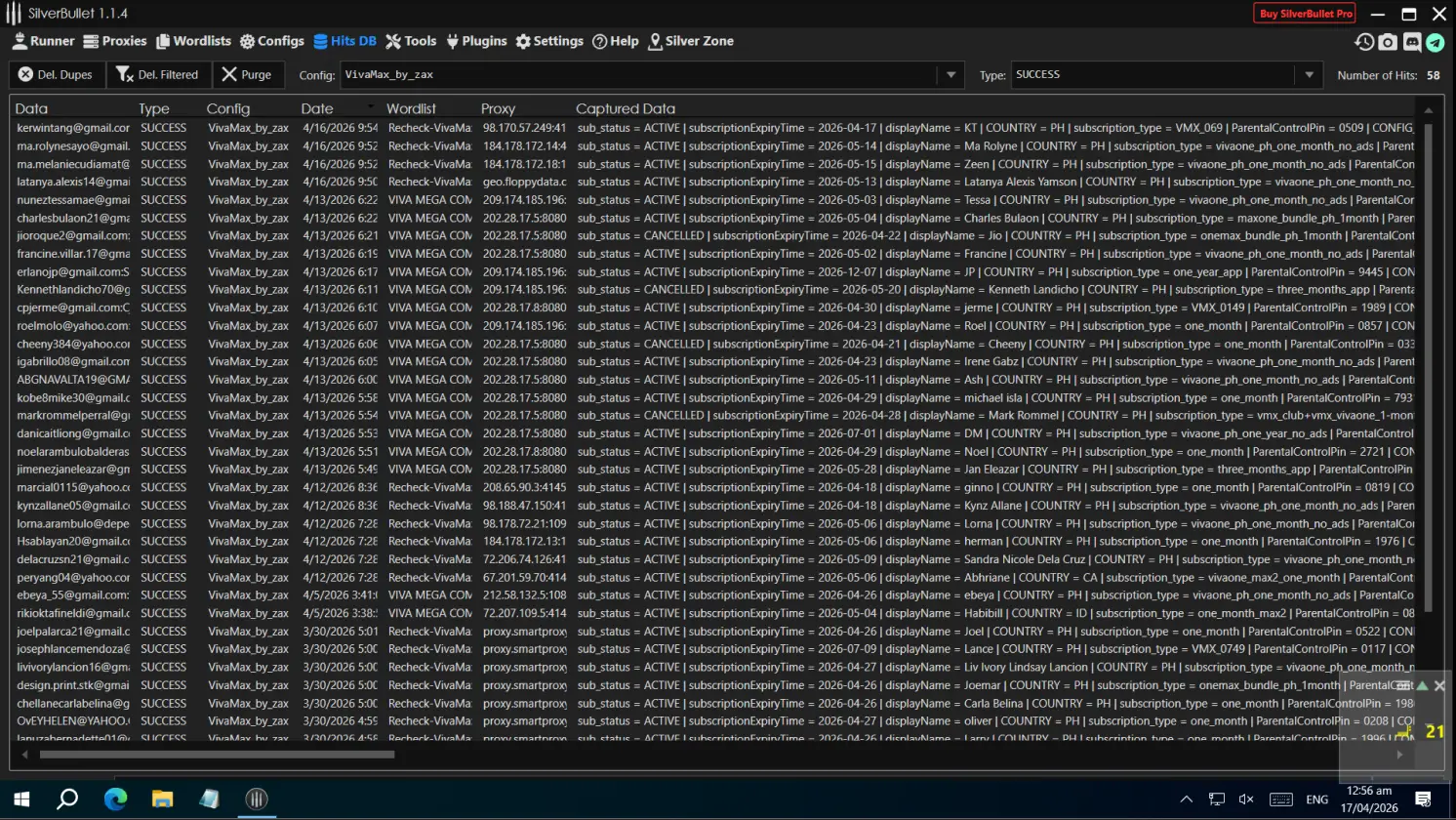Image resolution: width=1456 pixels, height=820 pixels.
Task: Select the cheeny384@yahoo row
Action: point(714,344)
